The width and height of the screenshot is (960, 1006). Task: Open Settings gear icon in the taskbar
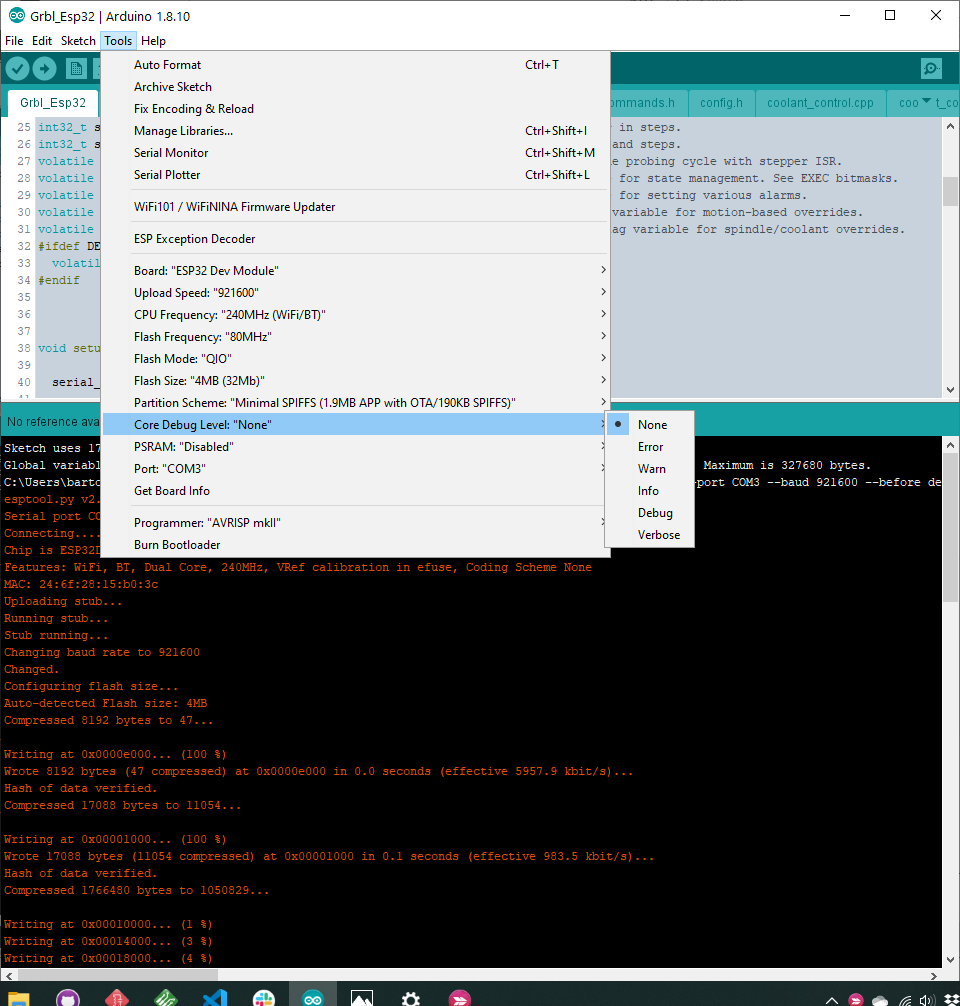pyautogui.click(x=410, y=996)
